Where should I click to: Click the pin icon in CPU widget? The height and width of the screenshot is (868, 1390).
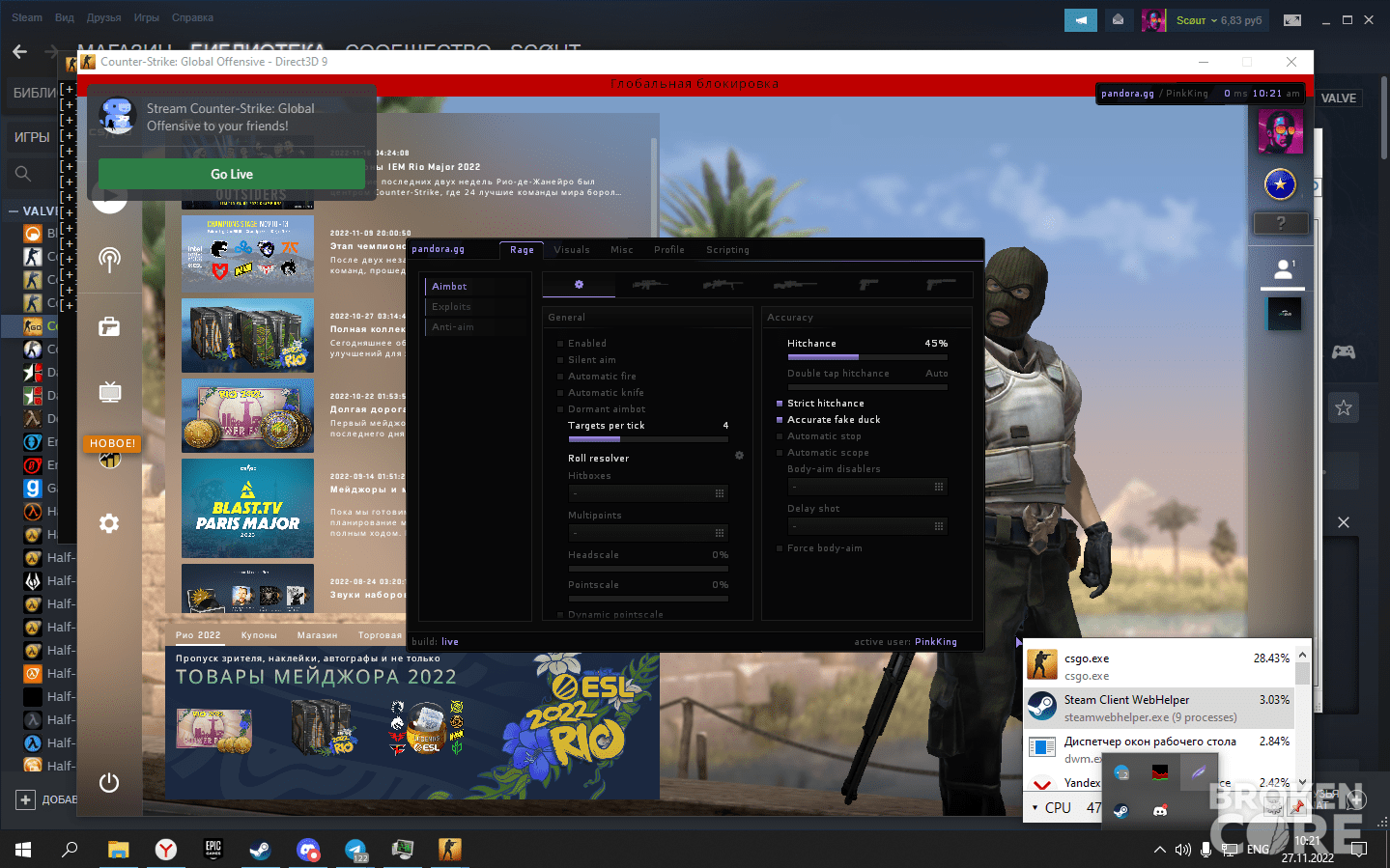[x=1296, y=807]
